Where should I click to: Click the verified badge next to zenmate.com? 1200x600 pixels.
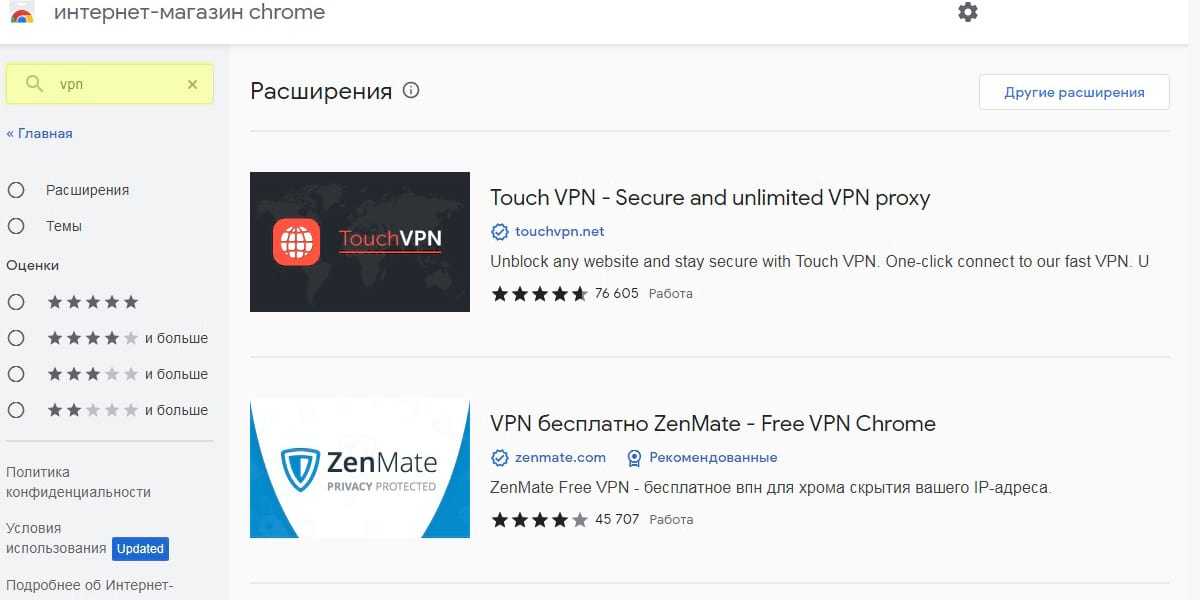tap(500, 458)
